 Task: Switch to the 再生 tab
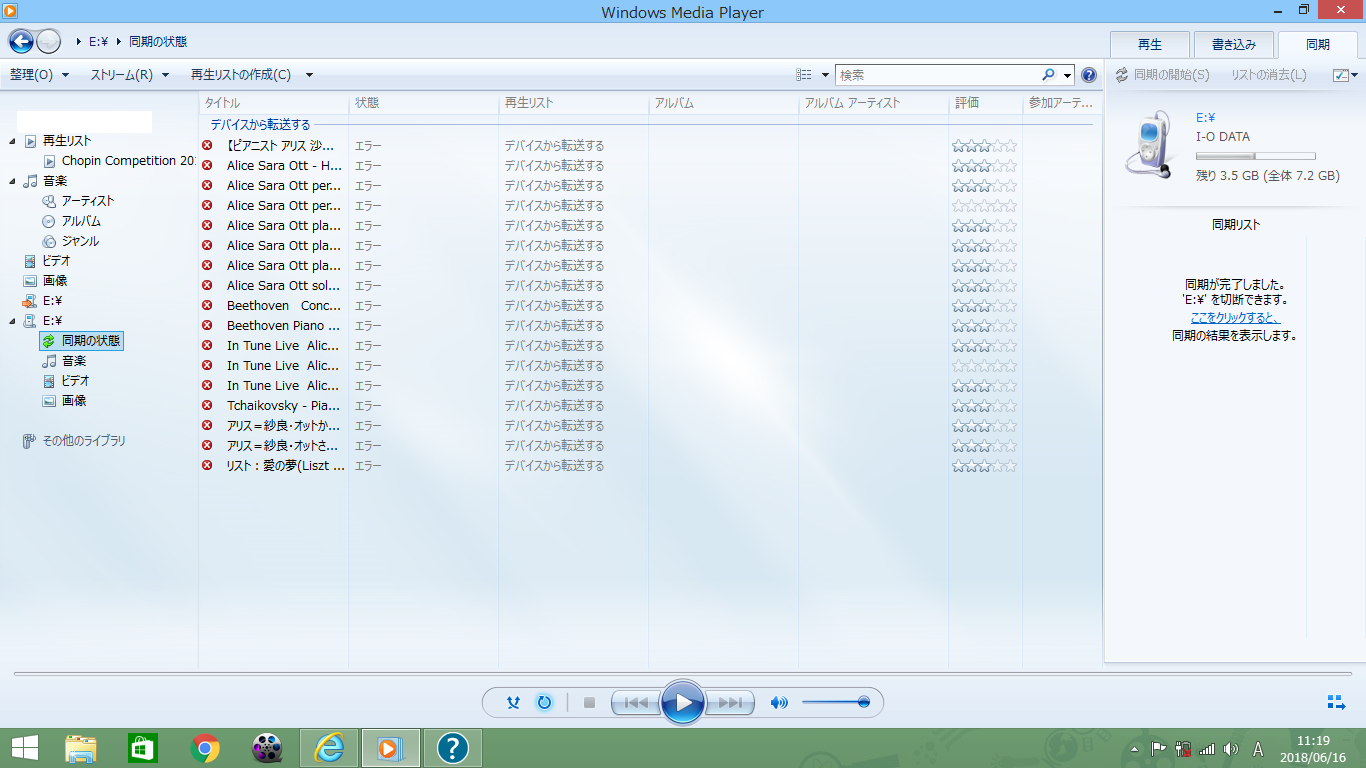(1150, 45)
